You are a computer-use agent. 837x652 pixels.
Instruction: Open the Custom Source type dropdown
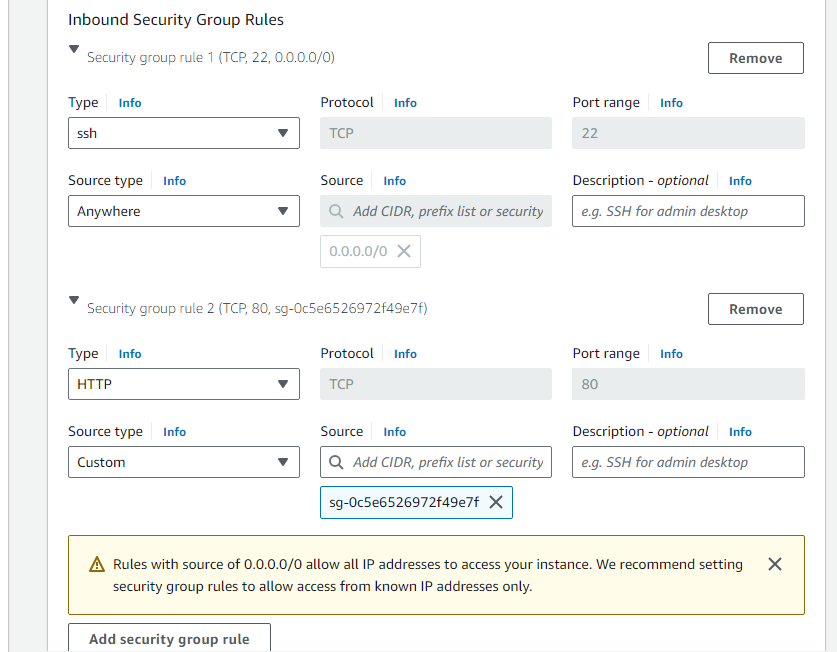pos(184,462)
